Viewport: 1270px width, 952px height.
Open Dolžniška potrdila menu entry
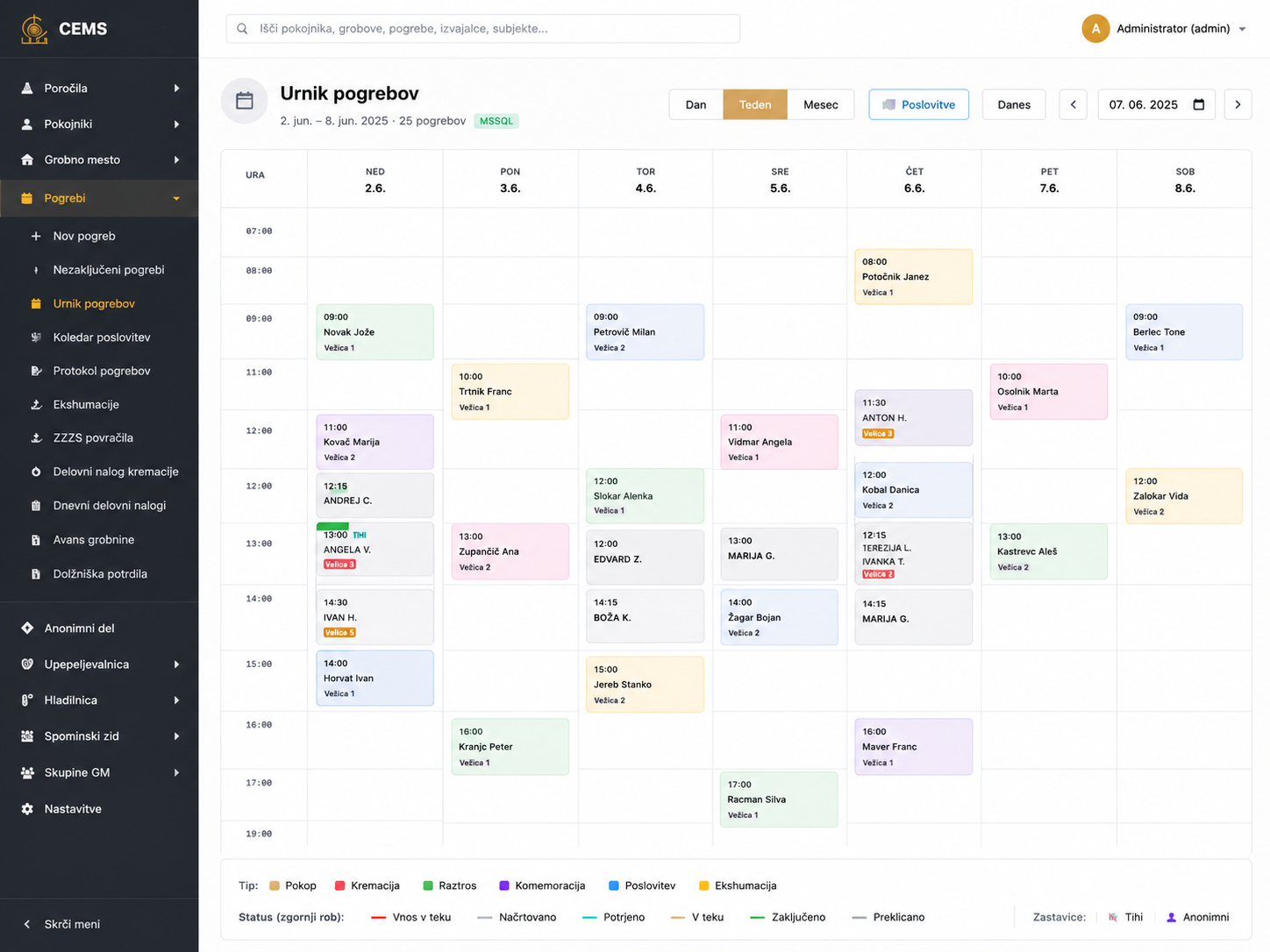coord(100,574)
